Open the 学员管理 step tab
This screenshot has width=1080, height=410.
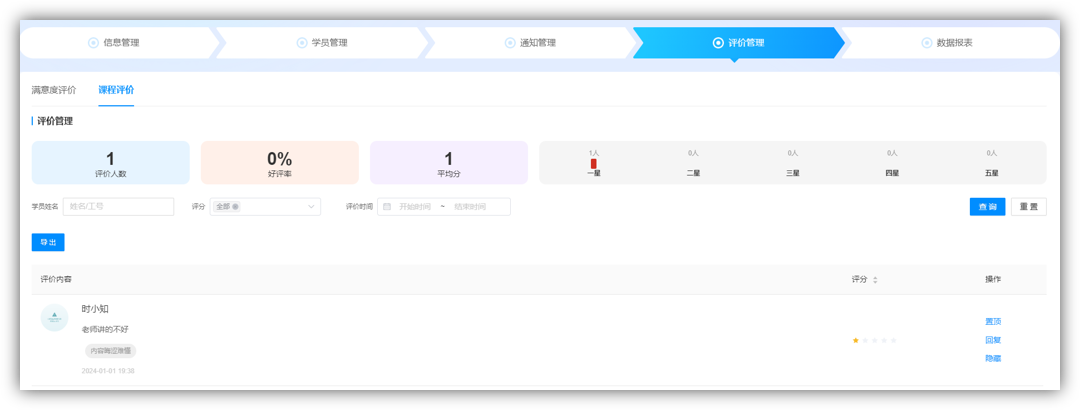pyautogui.click(x=322, y=43)
